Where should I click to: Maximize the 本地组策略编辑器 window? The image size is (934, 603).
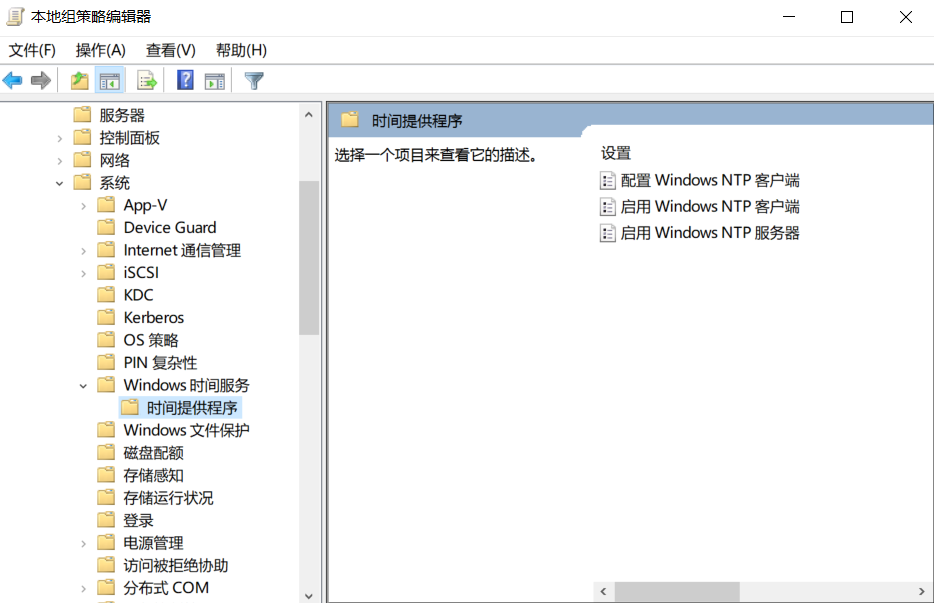click(x=846, y=17)
